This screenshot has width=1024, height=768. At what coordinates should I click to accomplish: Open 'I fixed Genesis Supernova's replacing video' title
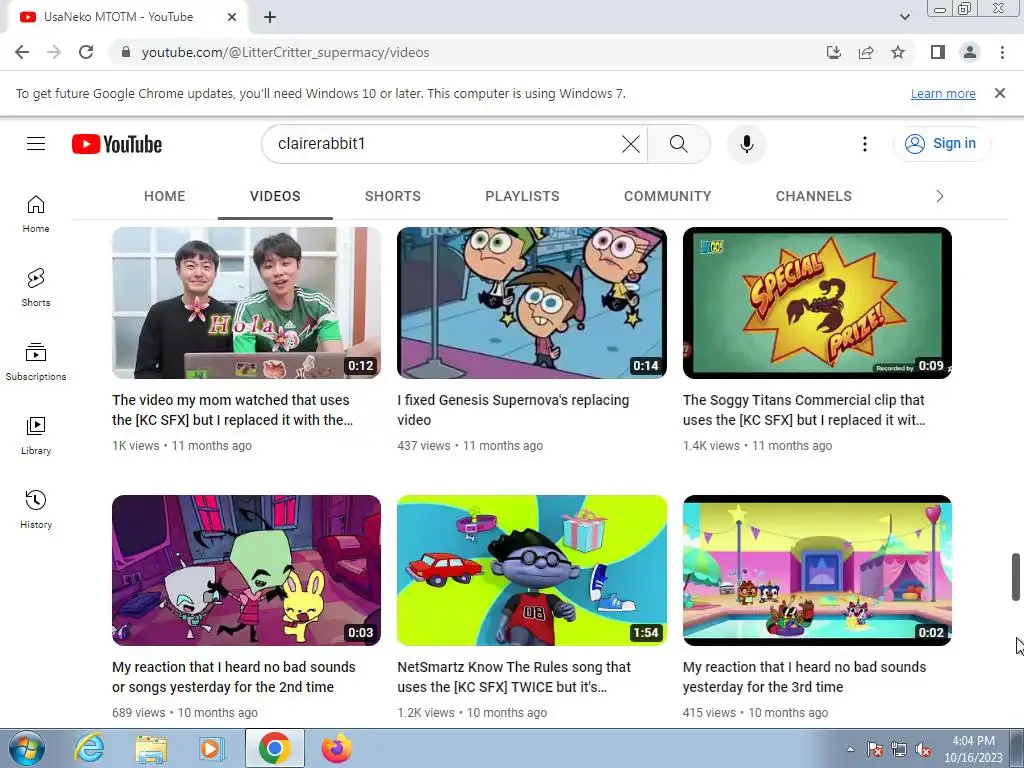pyautogui.click(x=513, y=410)
